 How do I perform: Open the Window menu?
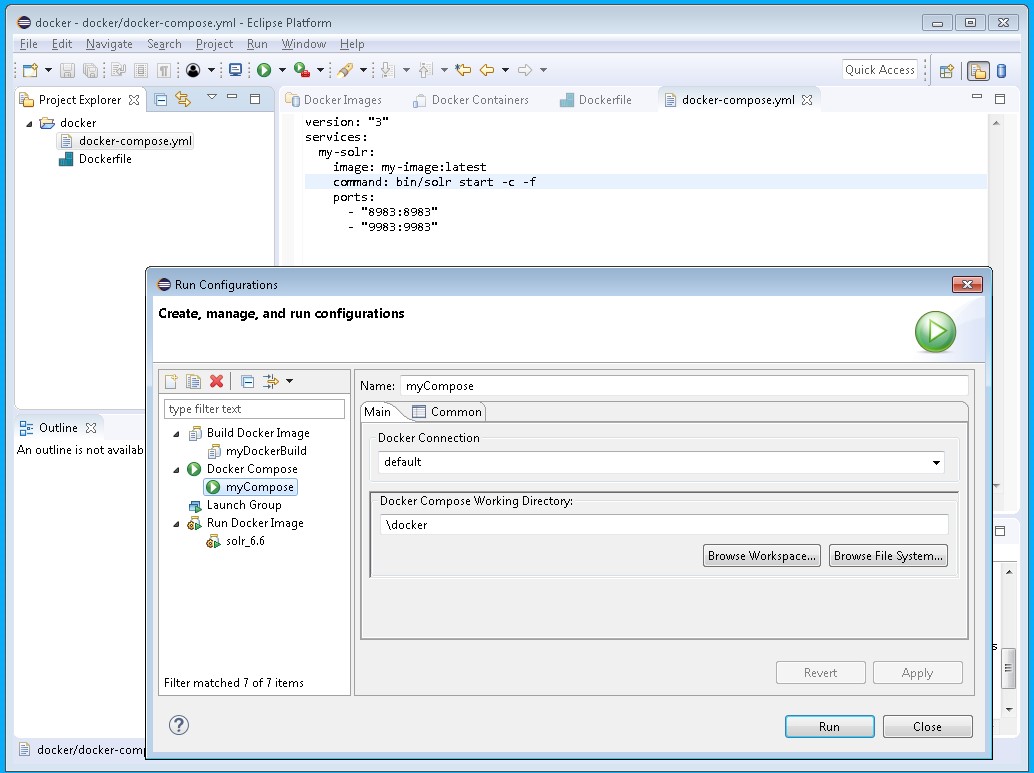pos(303,44)
